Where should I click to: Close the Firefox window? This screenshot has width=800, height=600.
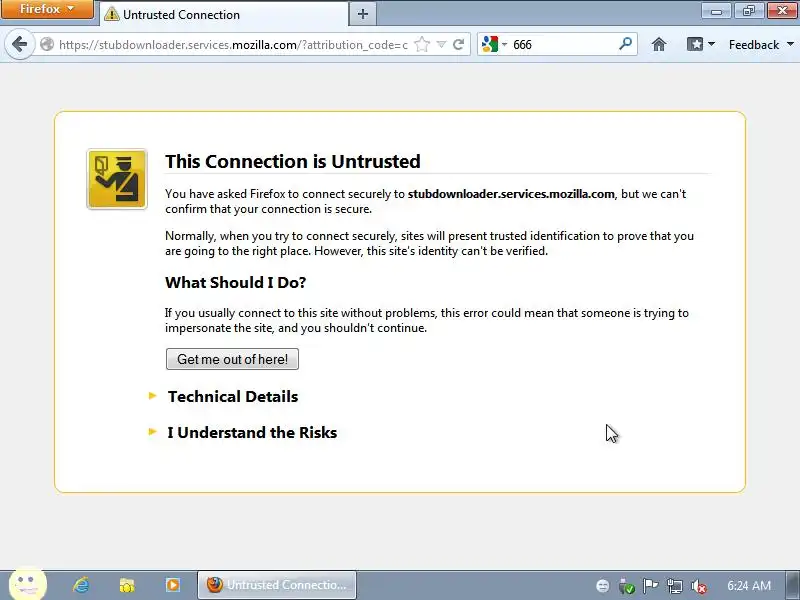pyautogui.click(x=782, y=10)
